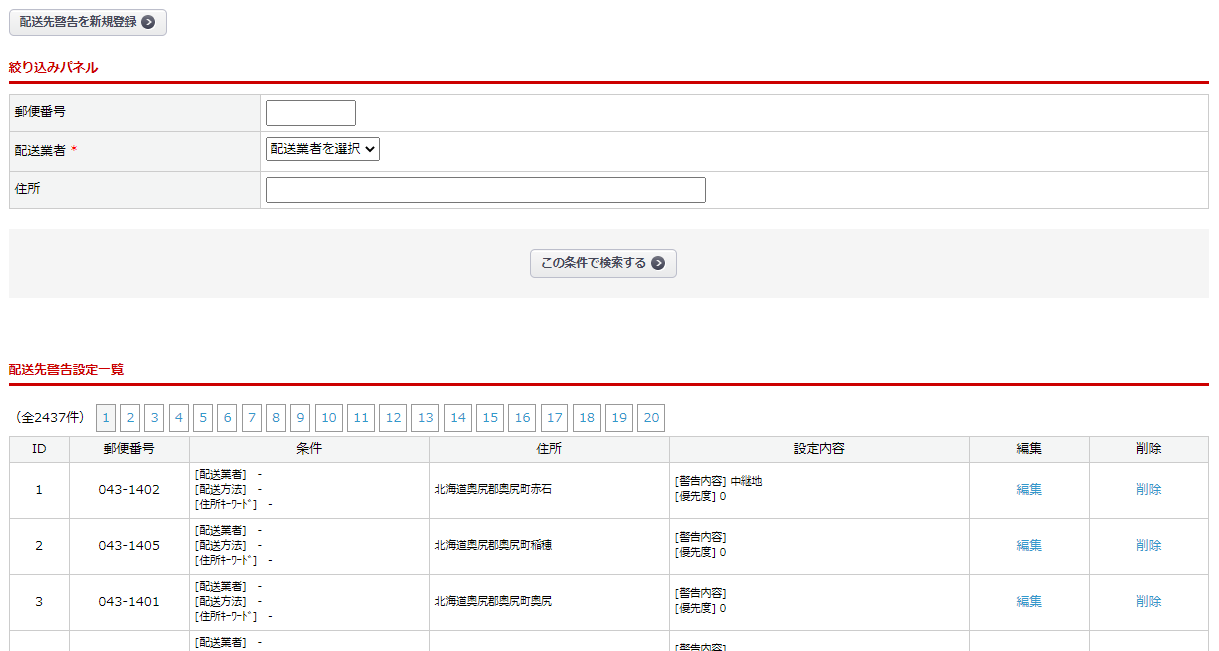Click arrow icon on 新規登録 button
This screenshot has height=651, width=1219.
148,22
